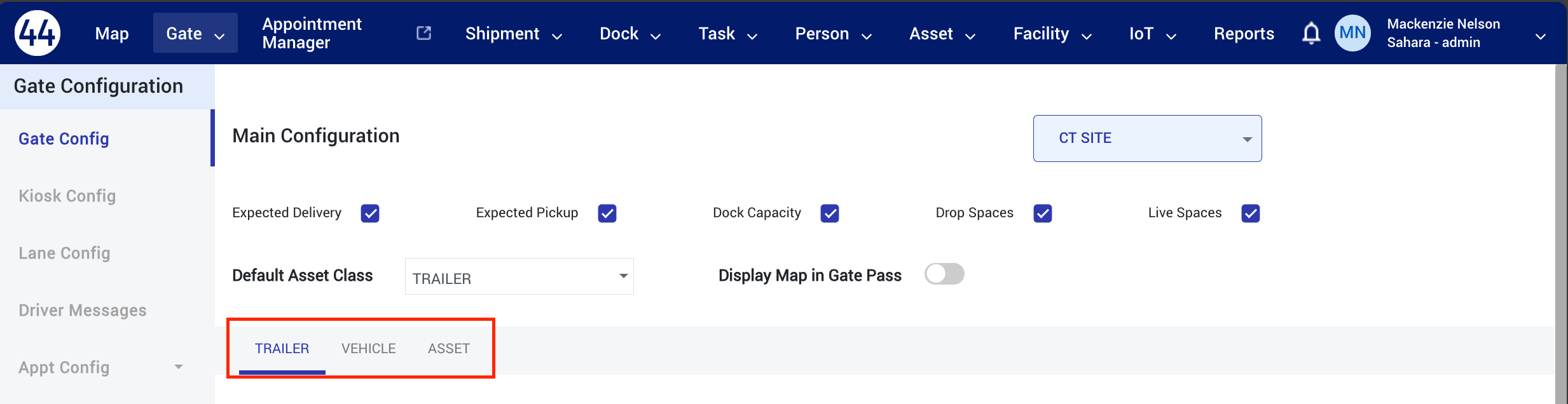Image resolution: width=1568 pixels, height=404 pixels.
Task: Open the Reports page
Action: pyautogui.click(x=1244, y=33)
